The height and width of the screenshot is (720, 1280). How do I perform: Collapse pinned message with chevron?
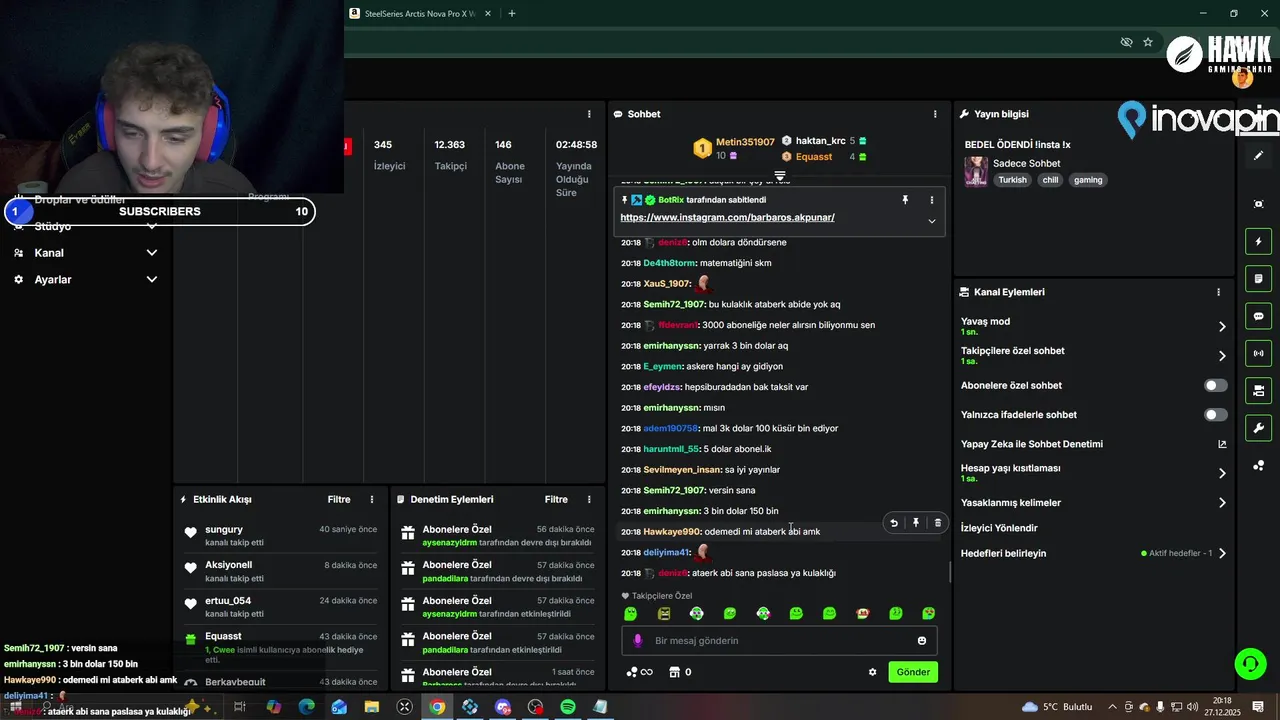(932, 221)
